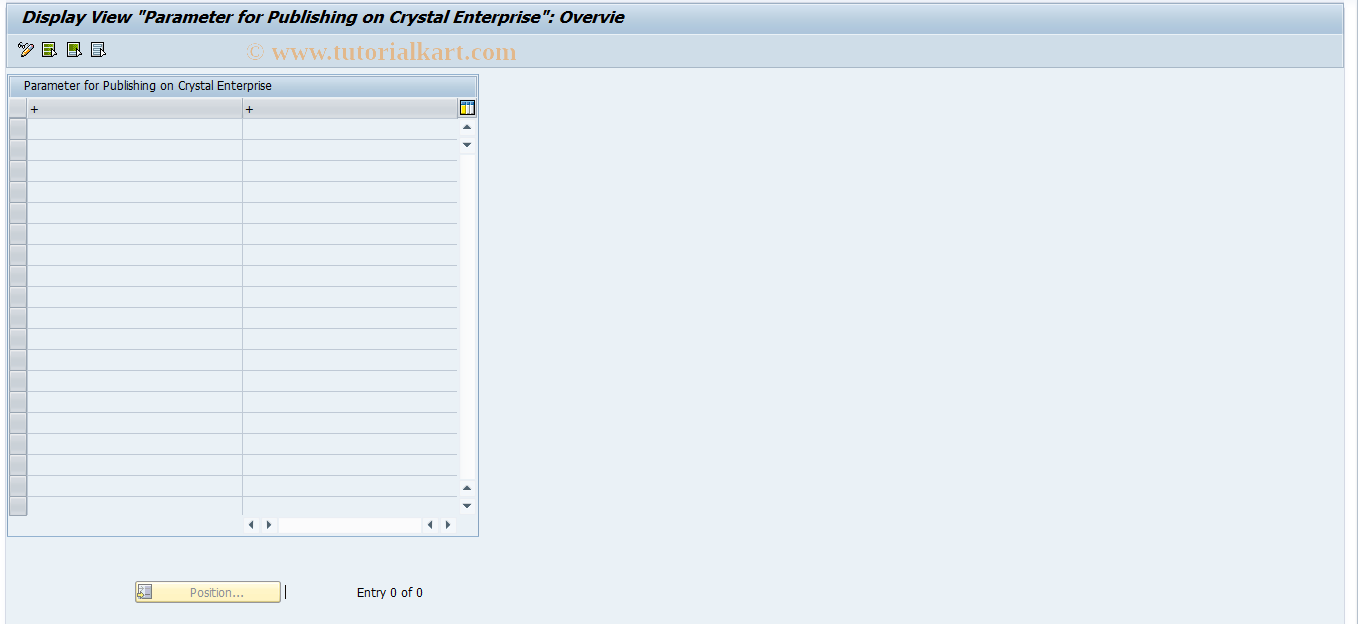Click the bottommost down arrow of the vertical scrollbar
Image resolution: width=1358 pixels, height=624 pixels.
click(x=467, y=506)
